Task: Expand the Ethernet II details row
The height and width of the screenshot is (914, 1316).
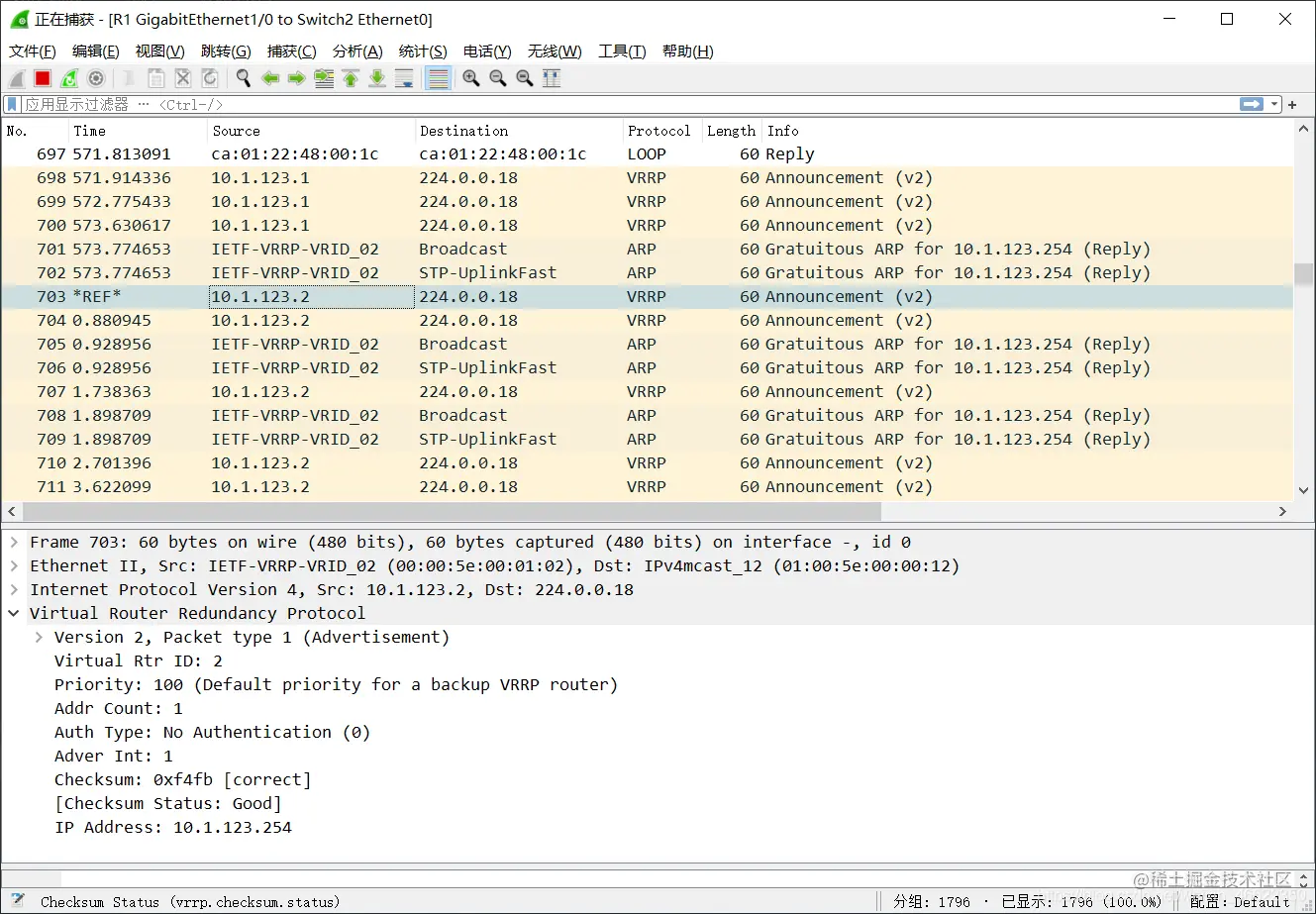Action: [x=14, y=566]
